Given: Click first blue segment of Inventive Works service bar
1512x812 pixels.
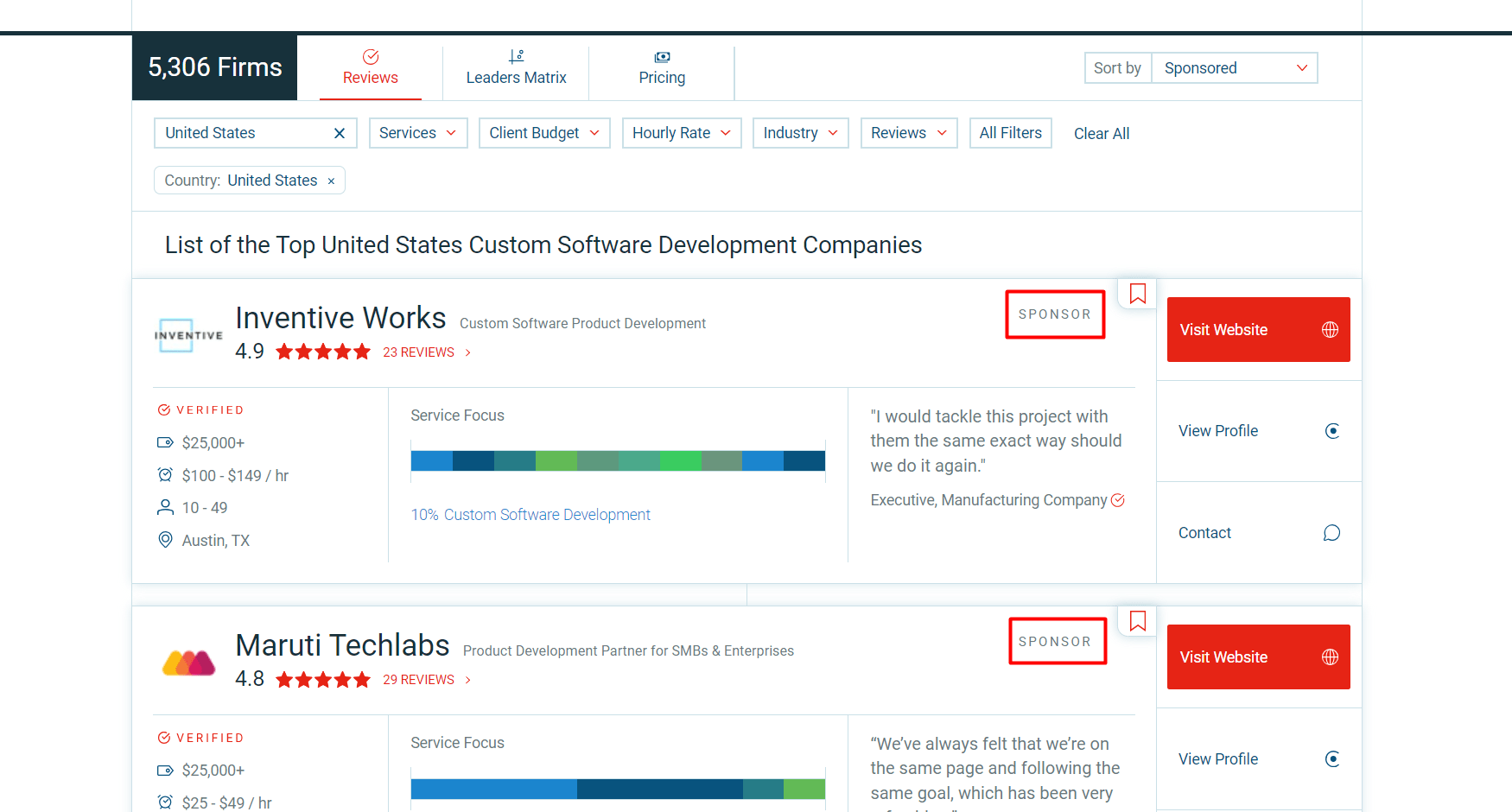Looking at the screenshot, I should (x=432, y=460).
